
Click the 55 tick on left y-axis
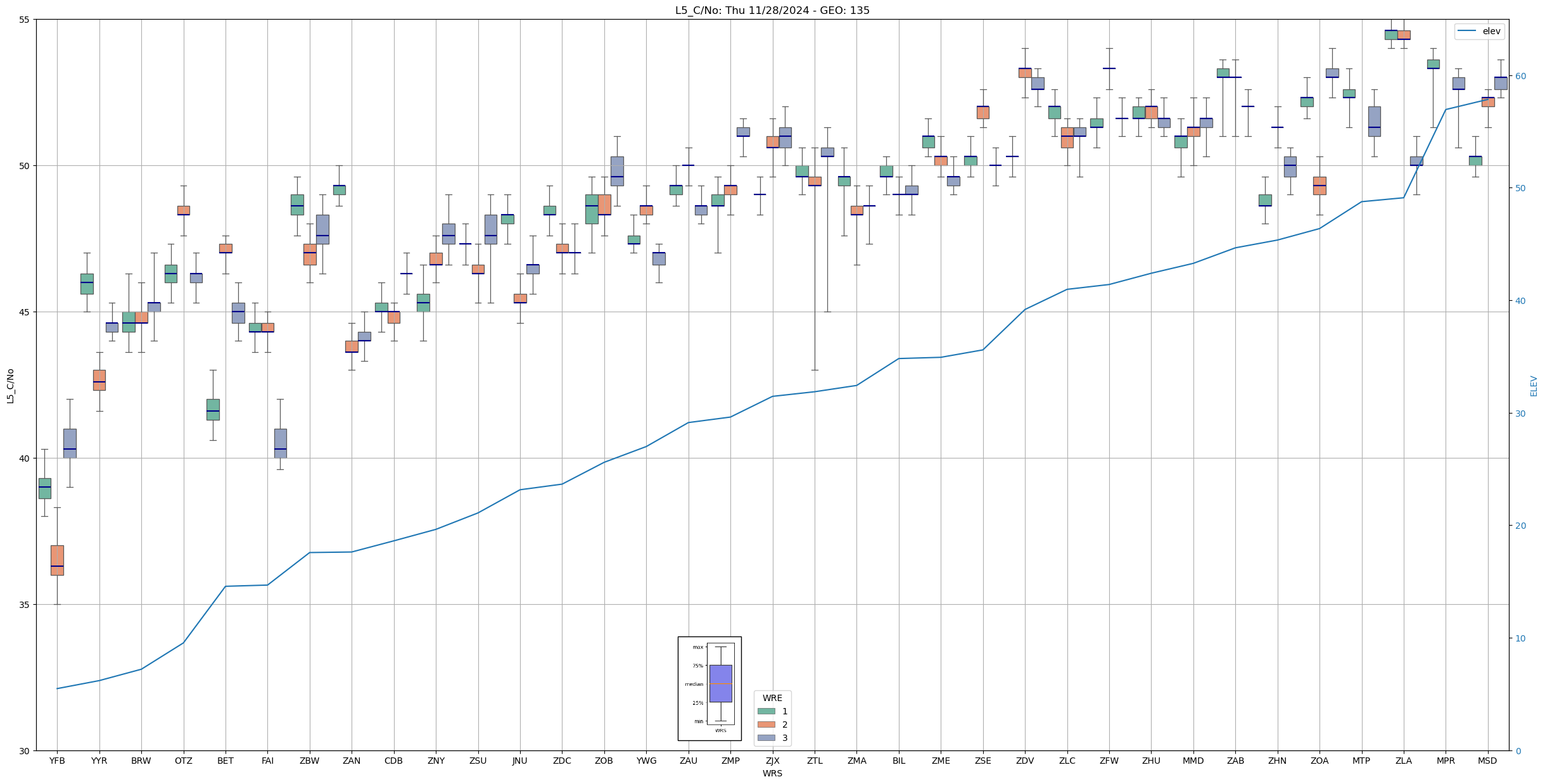(25, 20)
